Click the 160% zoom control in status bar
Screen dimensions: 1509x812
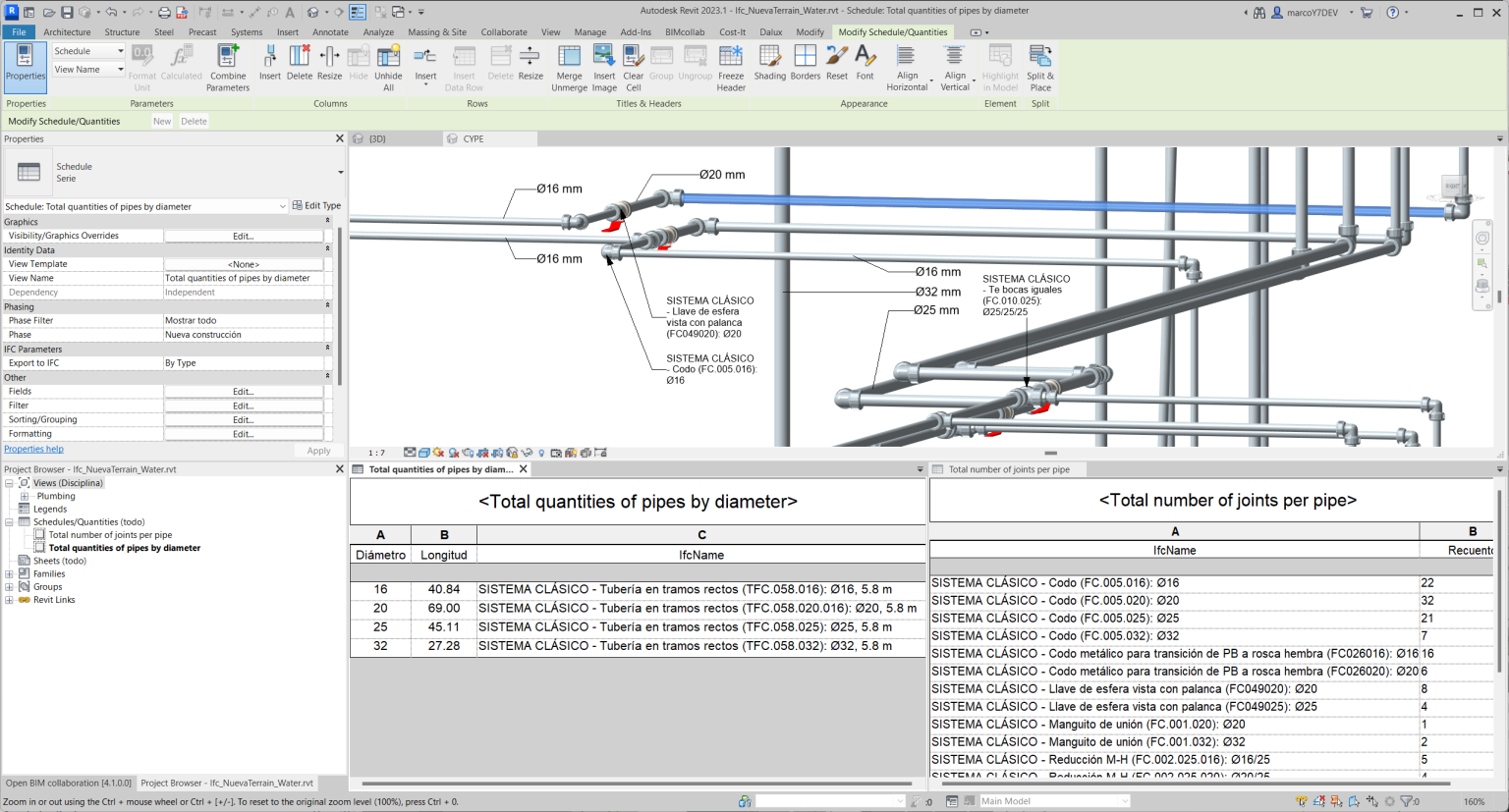[x=1474, y=800]
